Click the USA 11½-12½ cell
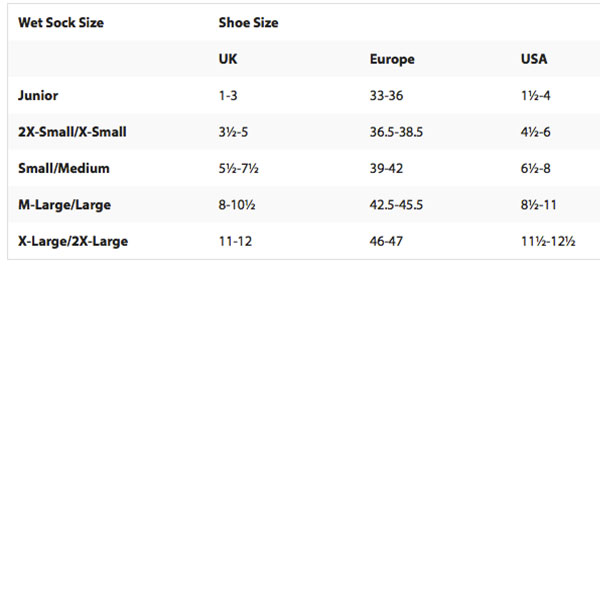 548,241
